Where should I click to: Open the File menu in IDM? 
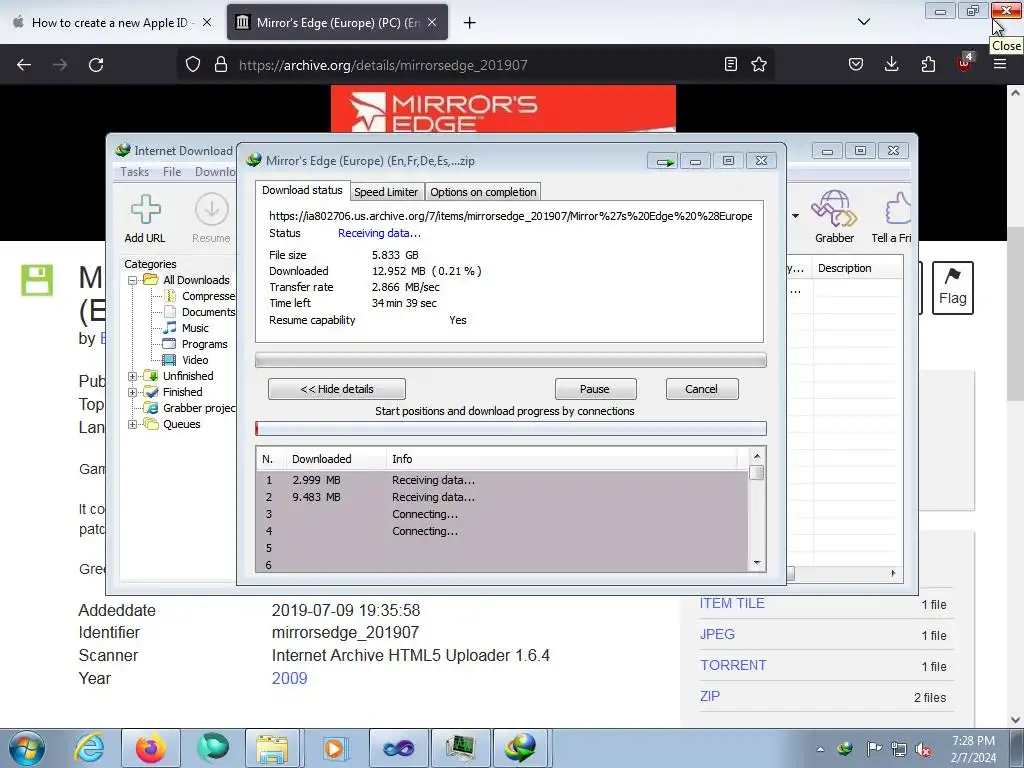coord(172,172)
